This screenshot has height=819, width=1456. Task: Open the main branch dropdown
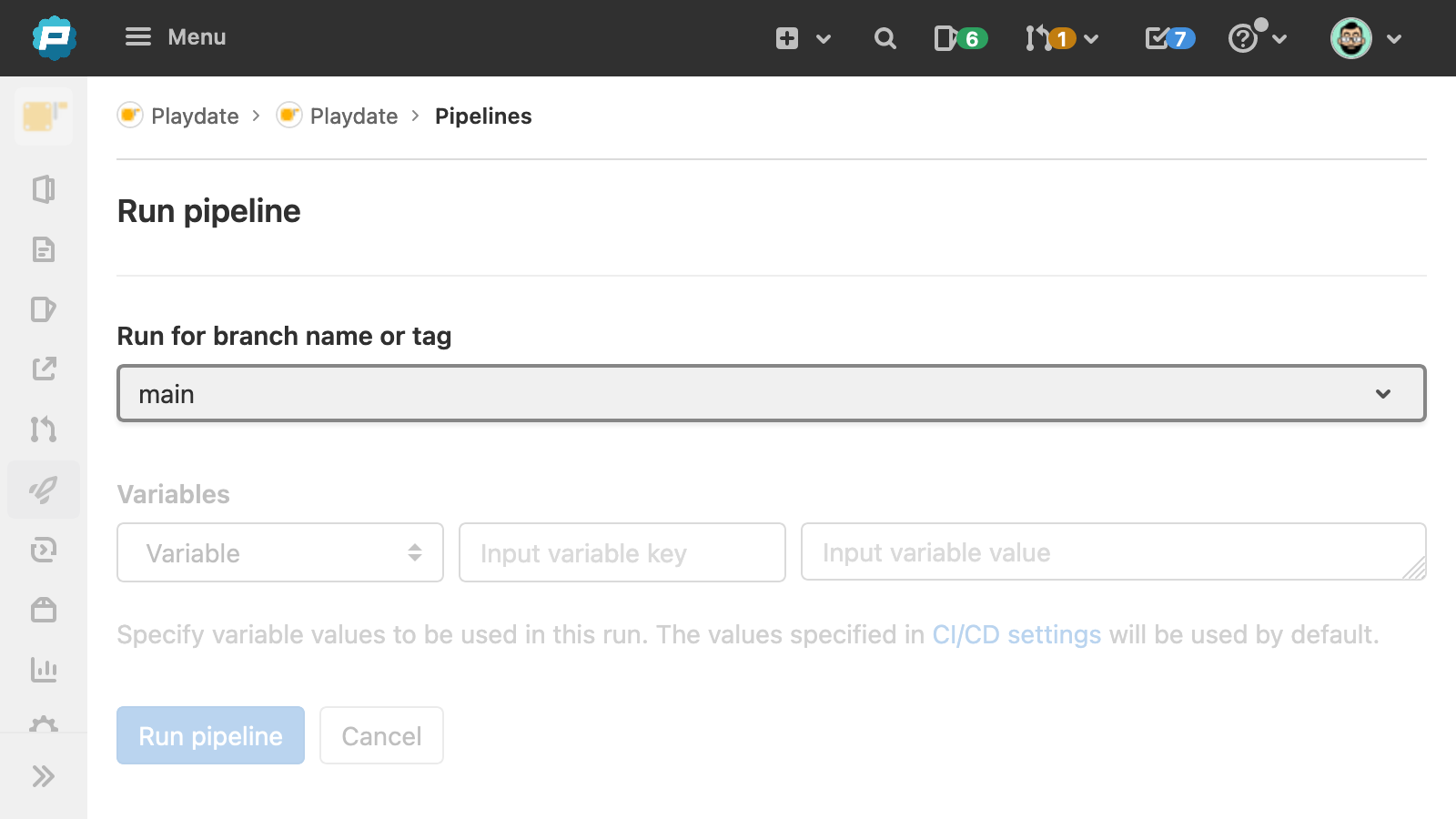pos(771,394)
